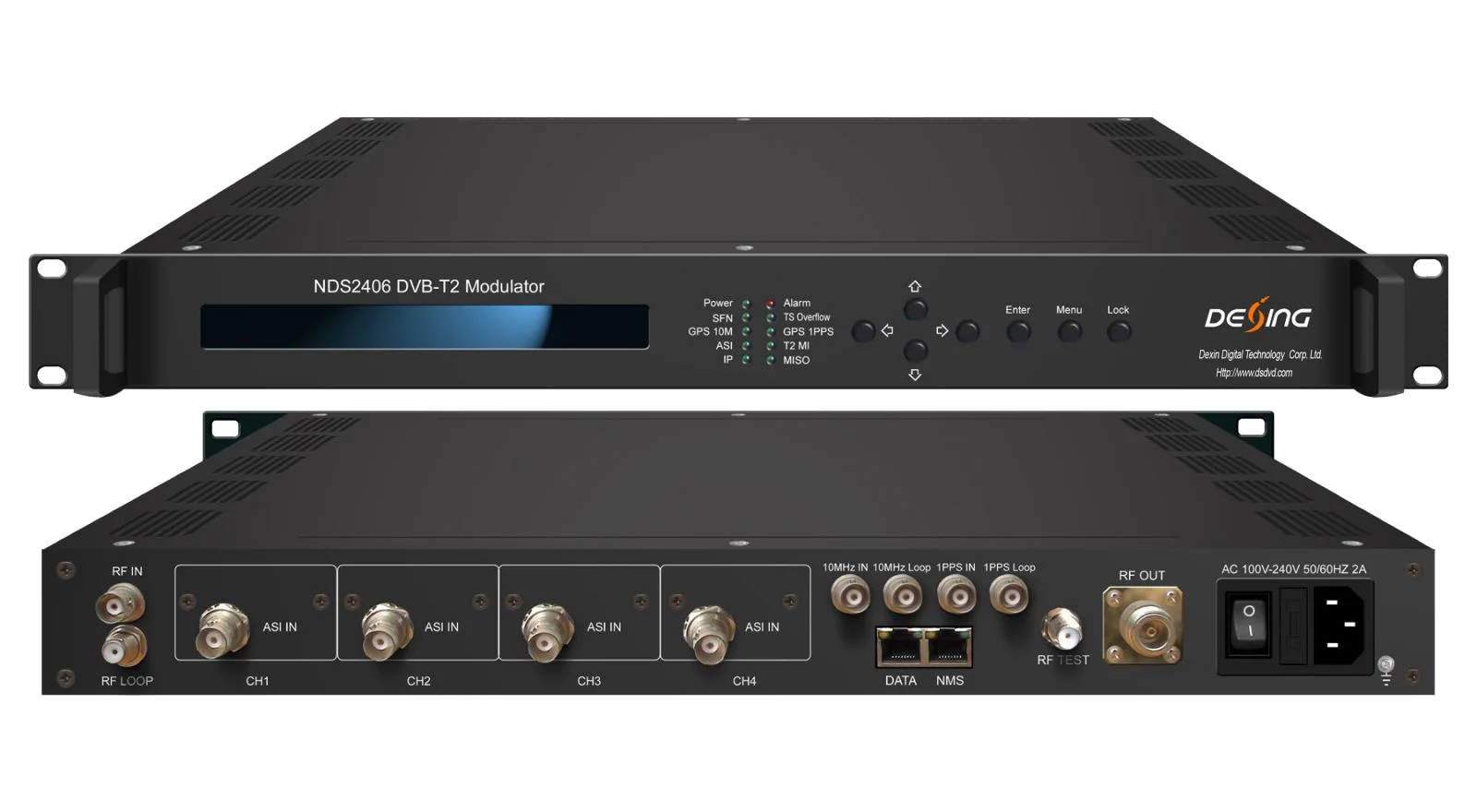1477x812 pixels.
Task: Push the Lock button on front panel
Action: (1119, 331)
